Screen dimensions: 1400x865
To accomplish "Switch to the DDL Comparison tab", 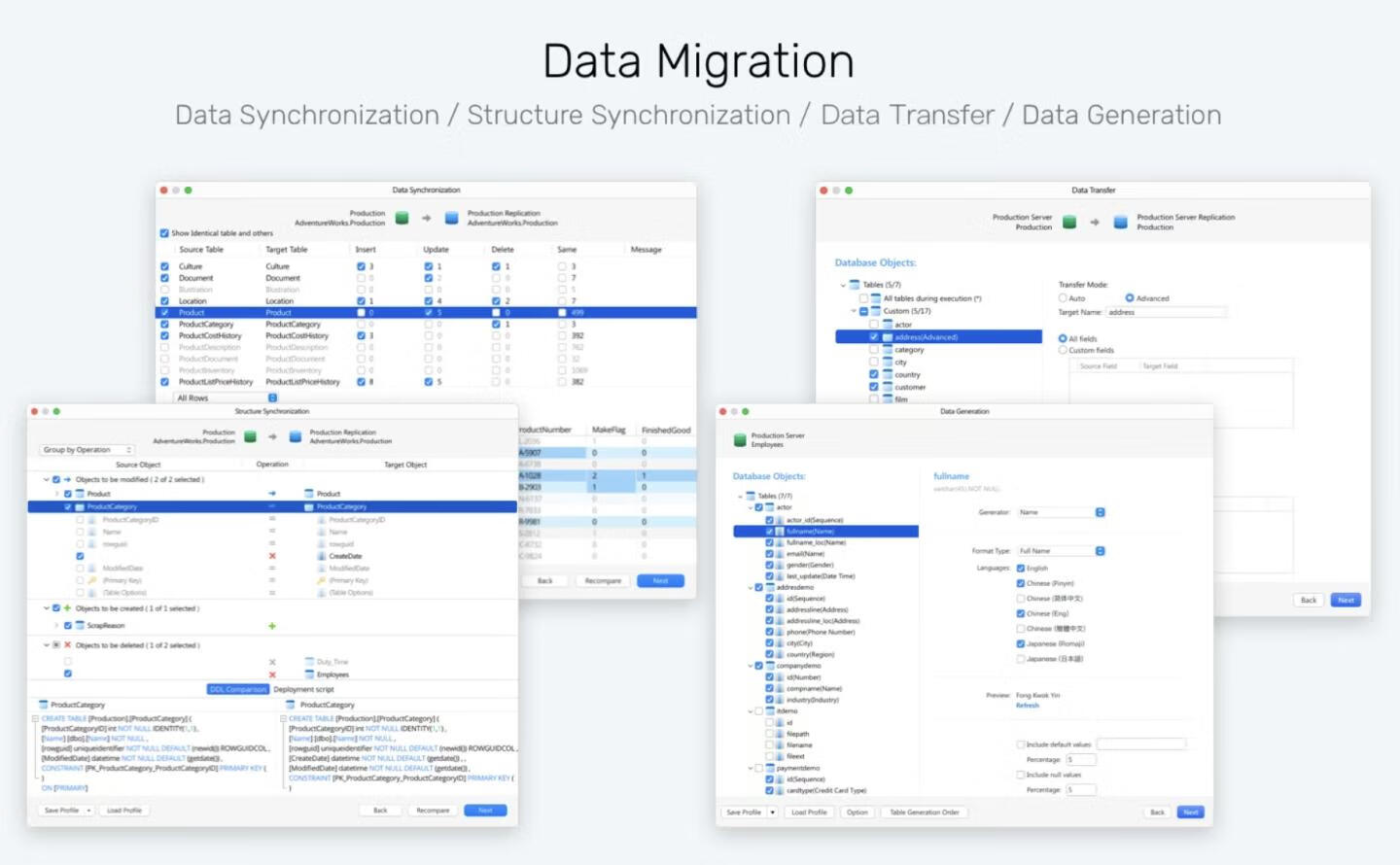I will tap(238, 689).
